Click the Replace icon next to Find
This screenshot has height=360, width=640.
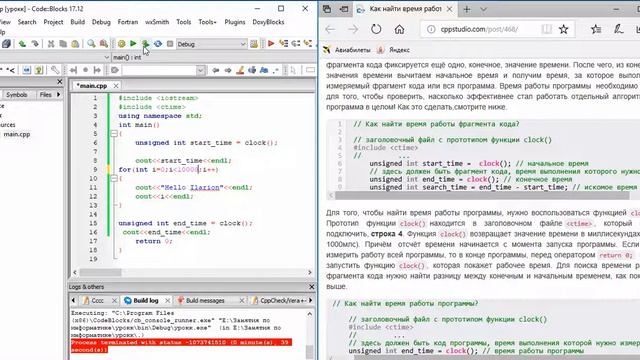pyautogui.click(x=104, y=44)
